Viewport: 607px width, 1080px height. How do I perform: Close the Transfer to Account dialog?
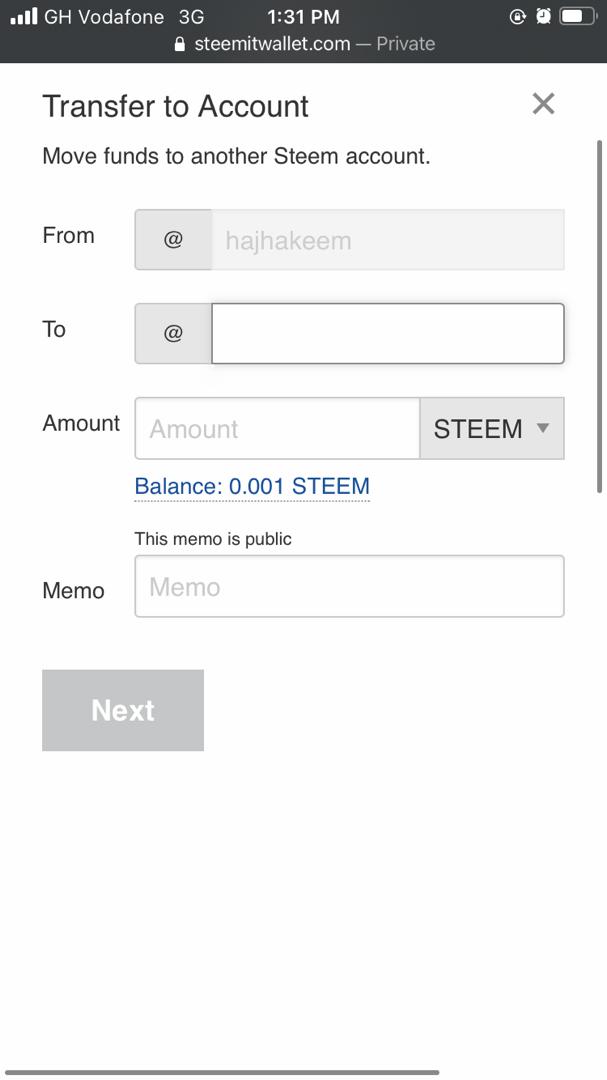point(543,104)
